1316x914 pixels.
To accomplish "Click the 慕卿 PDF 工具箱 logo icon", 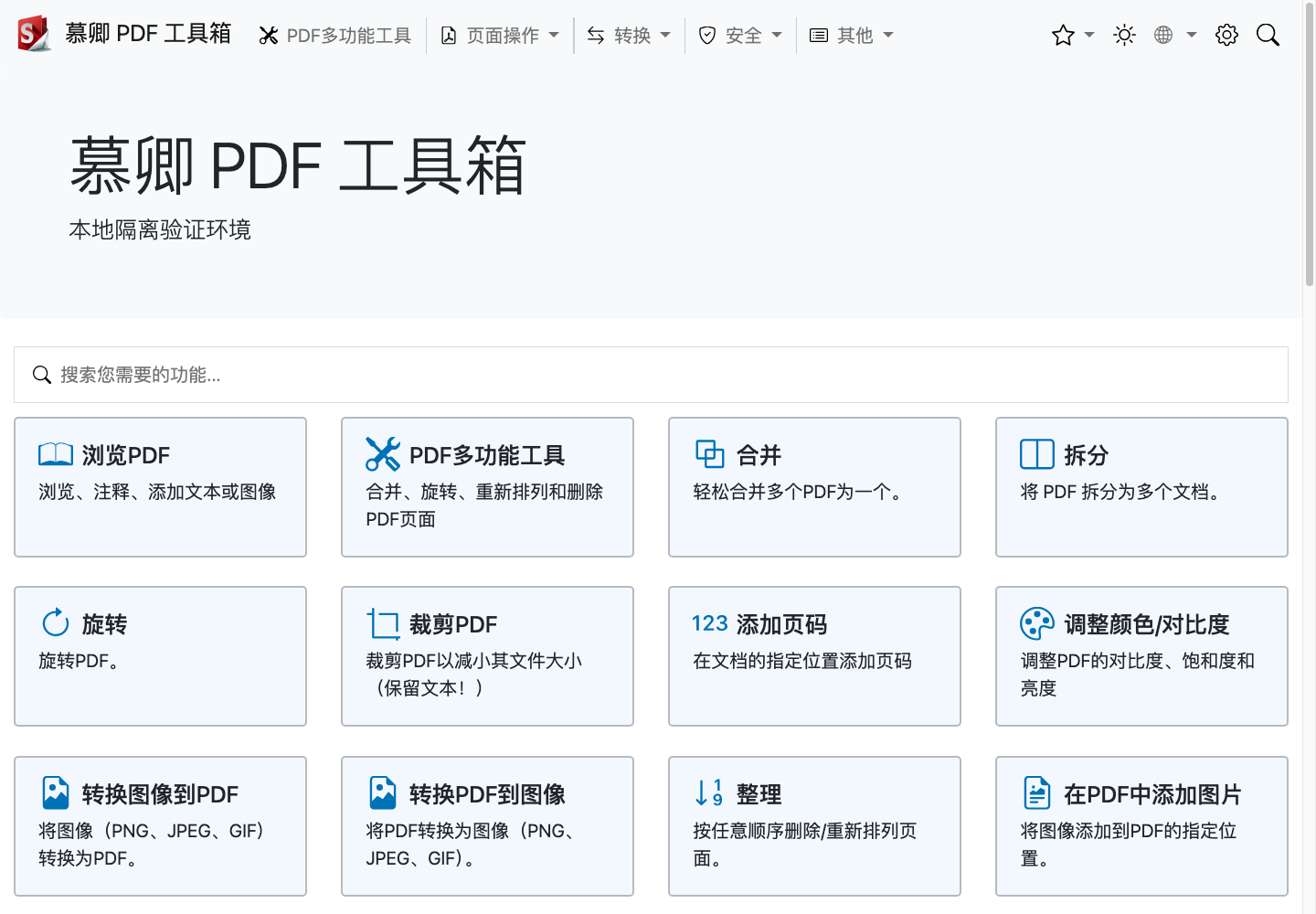I will pyautogui.click(x=35, y=34).
